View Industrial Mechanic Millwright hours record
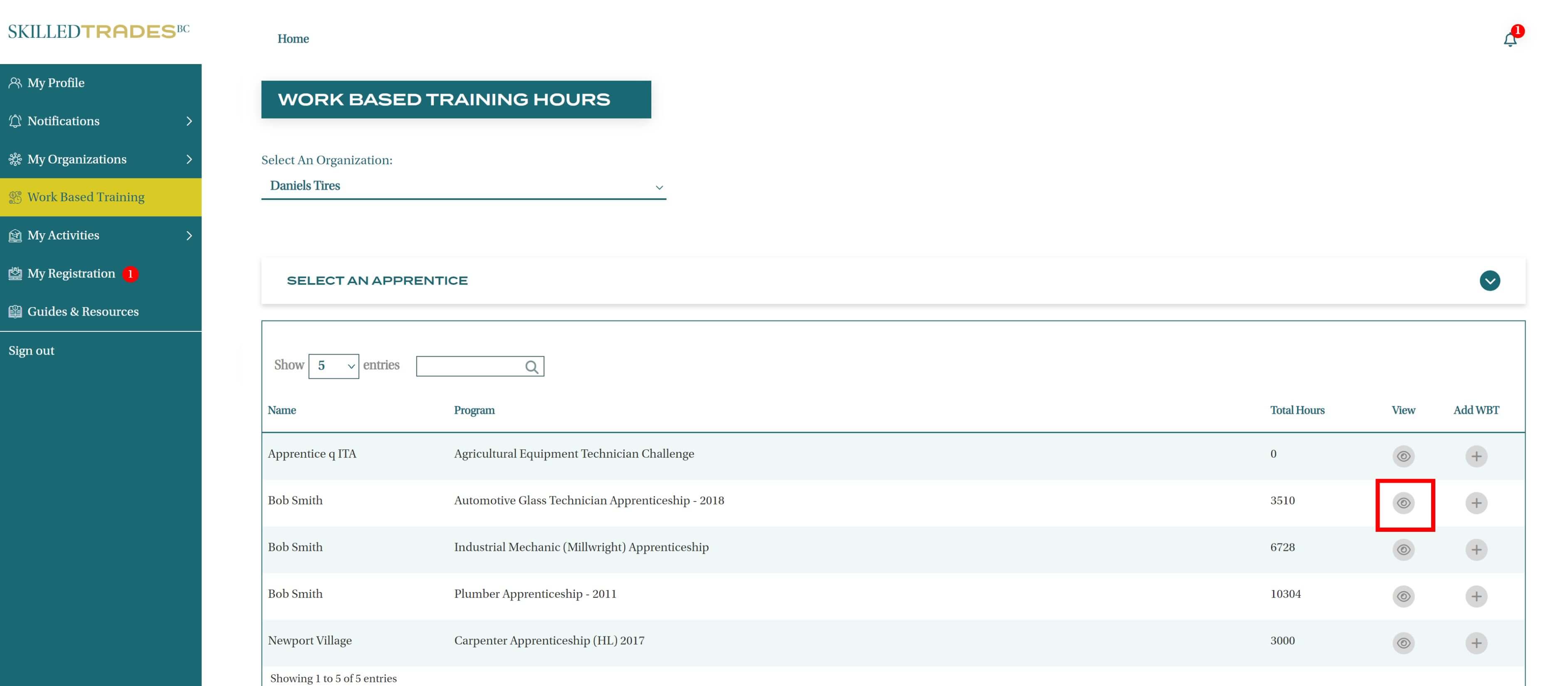The image size is (1568, 686). (x=1403, y=550)
